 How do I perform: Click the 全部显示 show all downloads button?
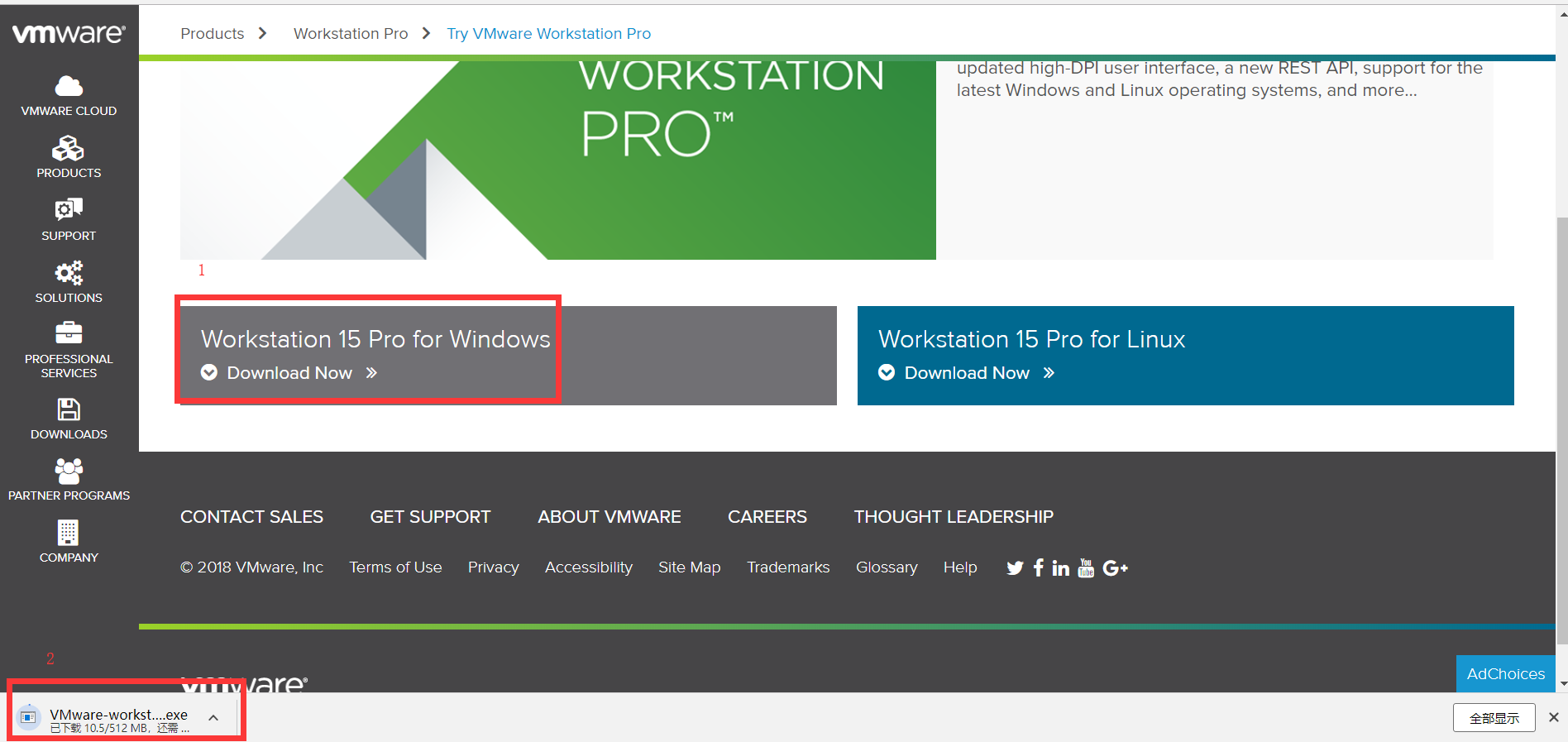(x=1494, y=718)
